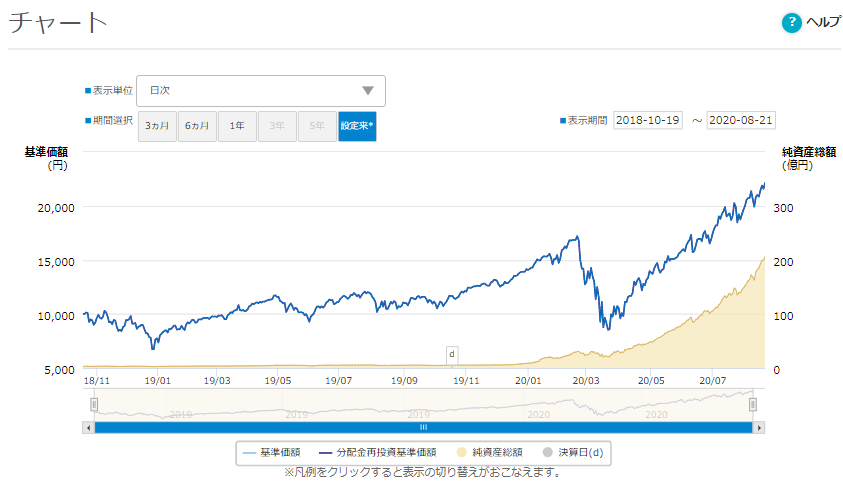
Task: Click the 20/03 x-axis label
Action: coord(585,381)
